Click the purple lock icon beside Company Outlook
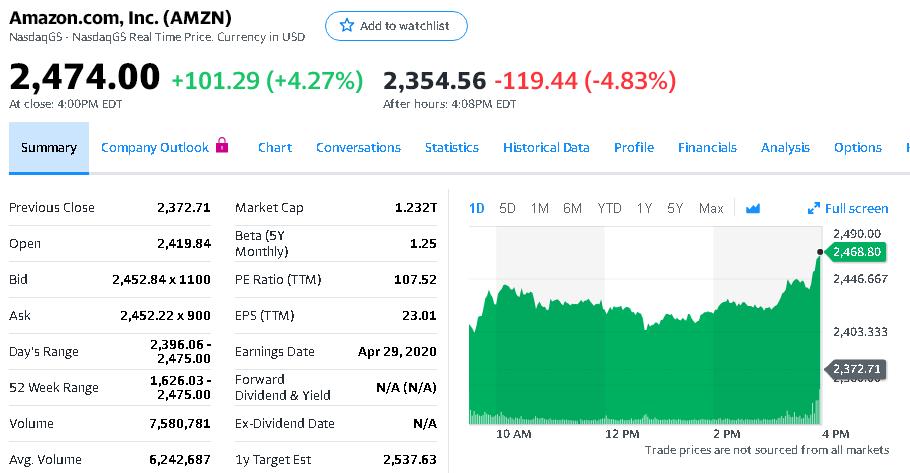The height and width of the screenshot is (473, 910). (222, 146)
